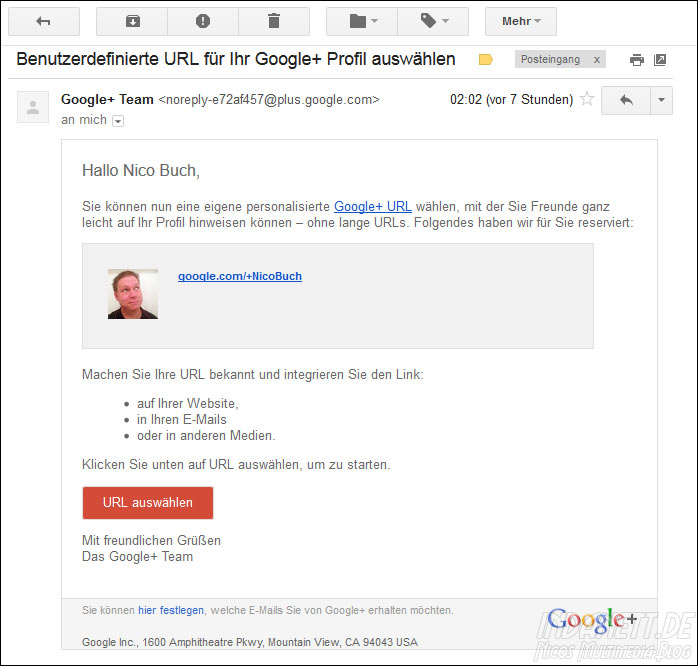Open the Google+ URL link
Viewport: 698px width, 666px height.
(x=373, y=207)
